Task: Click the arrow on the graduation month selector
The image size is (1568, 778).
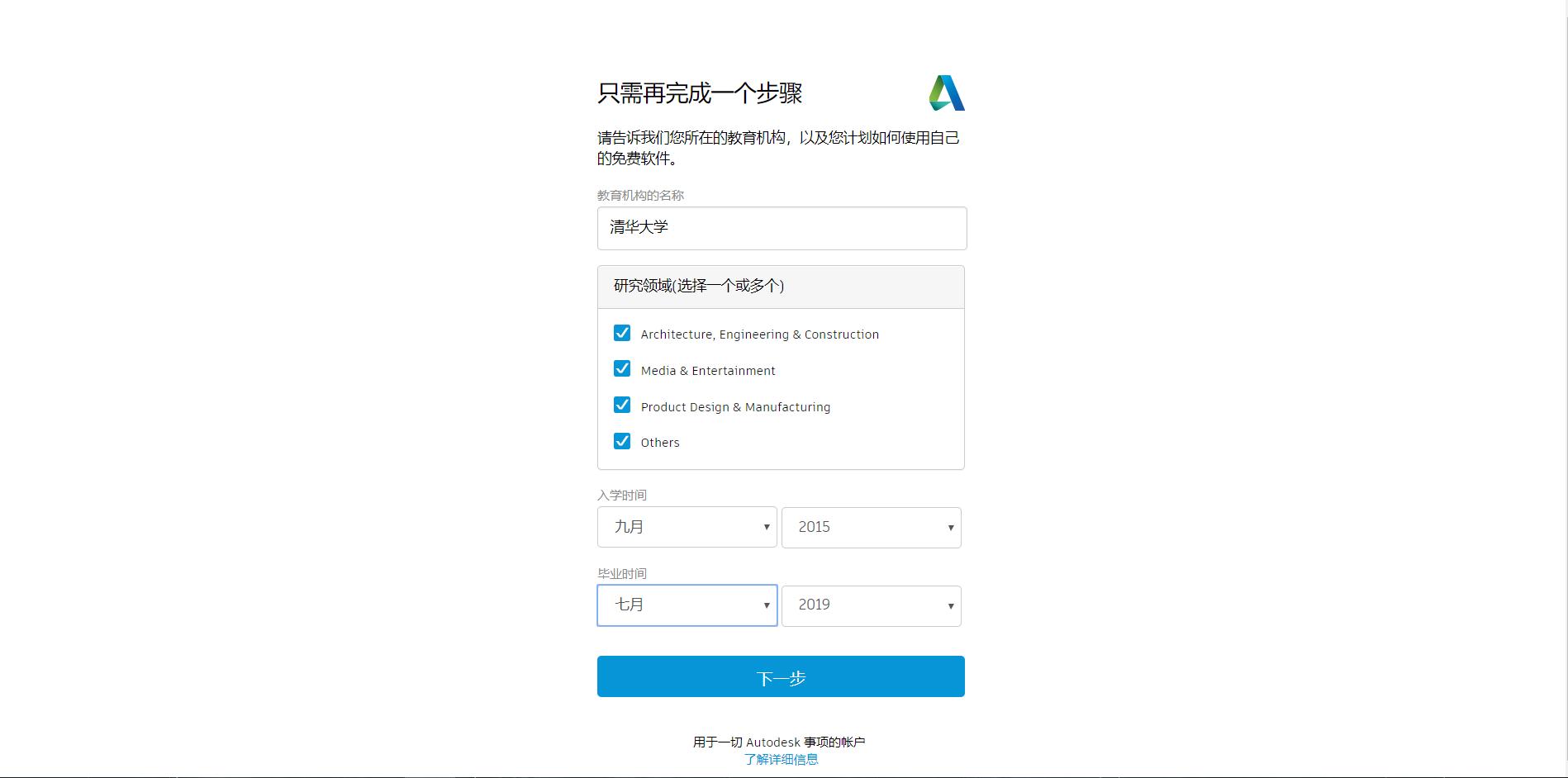Action: point(764,605)
